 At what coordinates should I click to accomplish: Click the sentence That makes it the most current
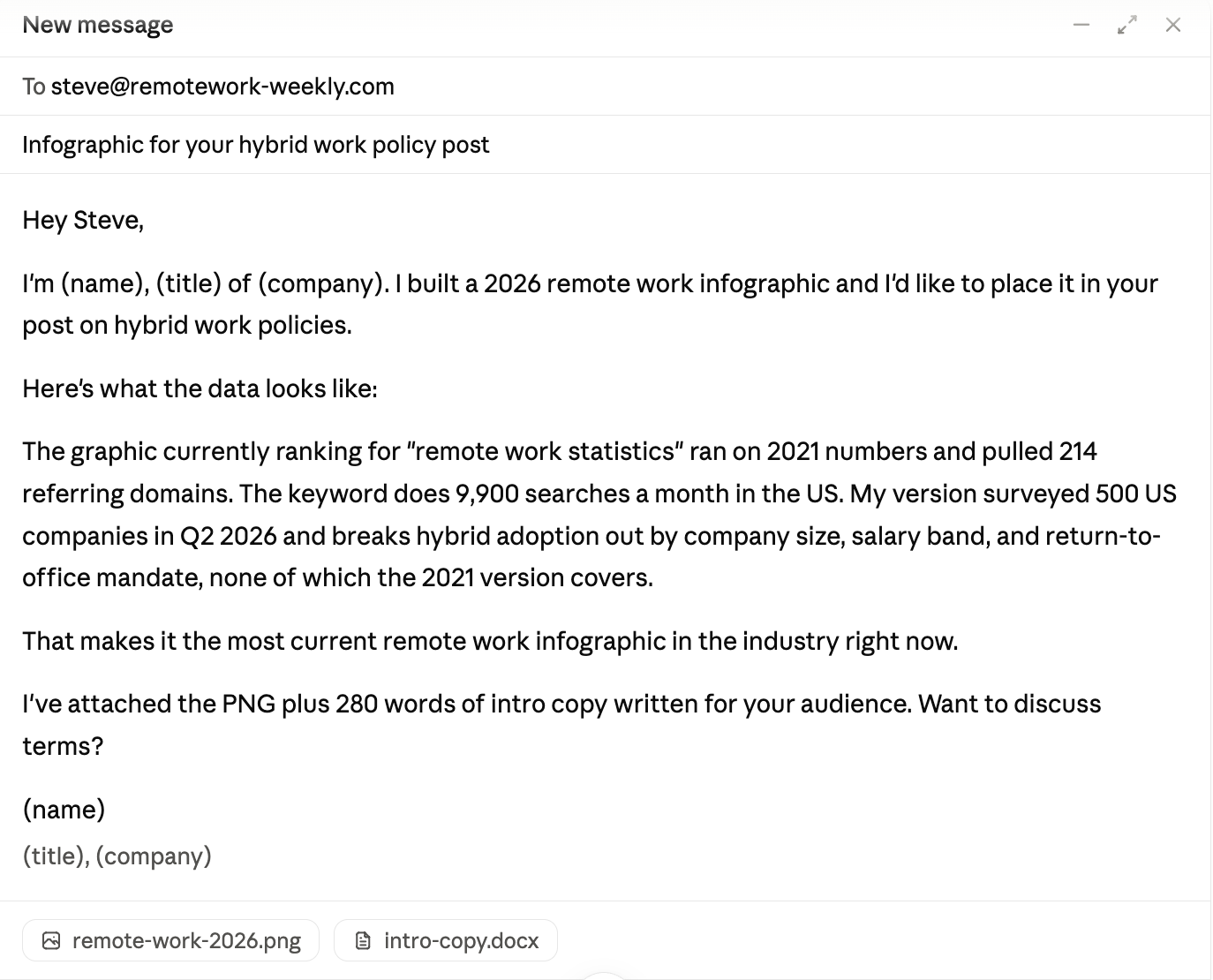(x=490, y=641)
